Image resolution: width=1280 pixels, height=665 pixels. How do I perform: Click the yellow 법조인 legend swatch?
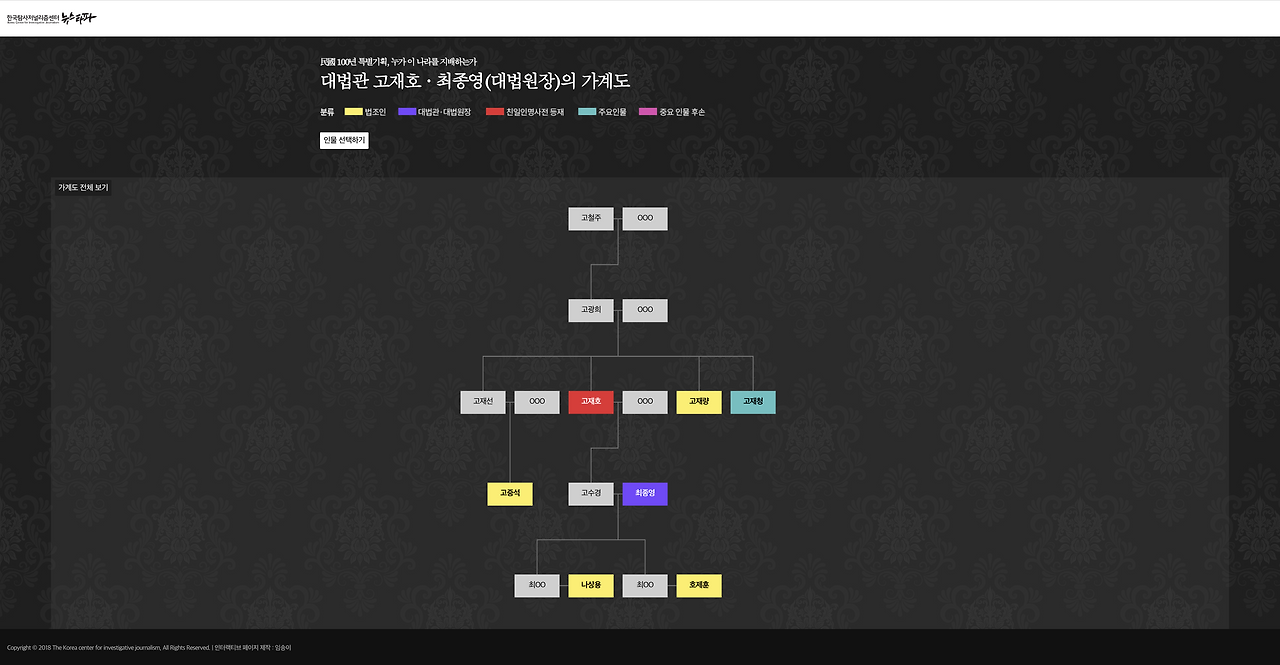(353, 112)
